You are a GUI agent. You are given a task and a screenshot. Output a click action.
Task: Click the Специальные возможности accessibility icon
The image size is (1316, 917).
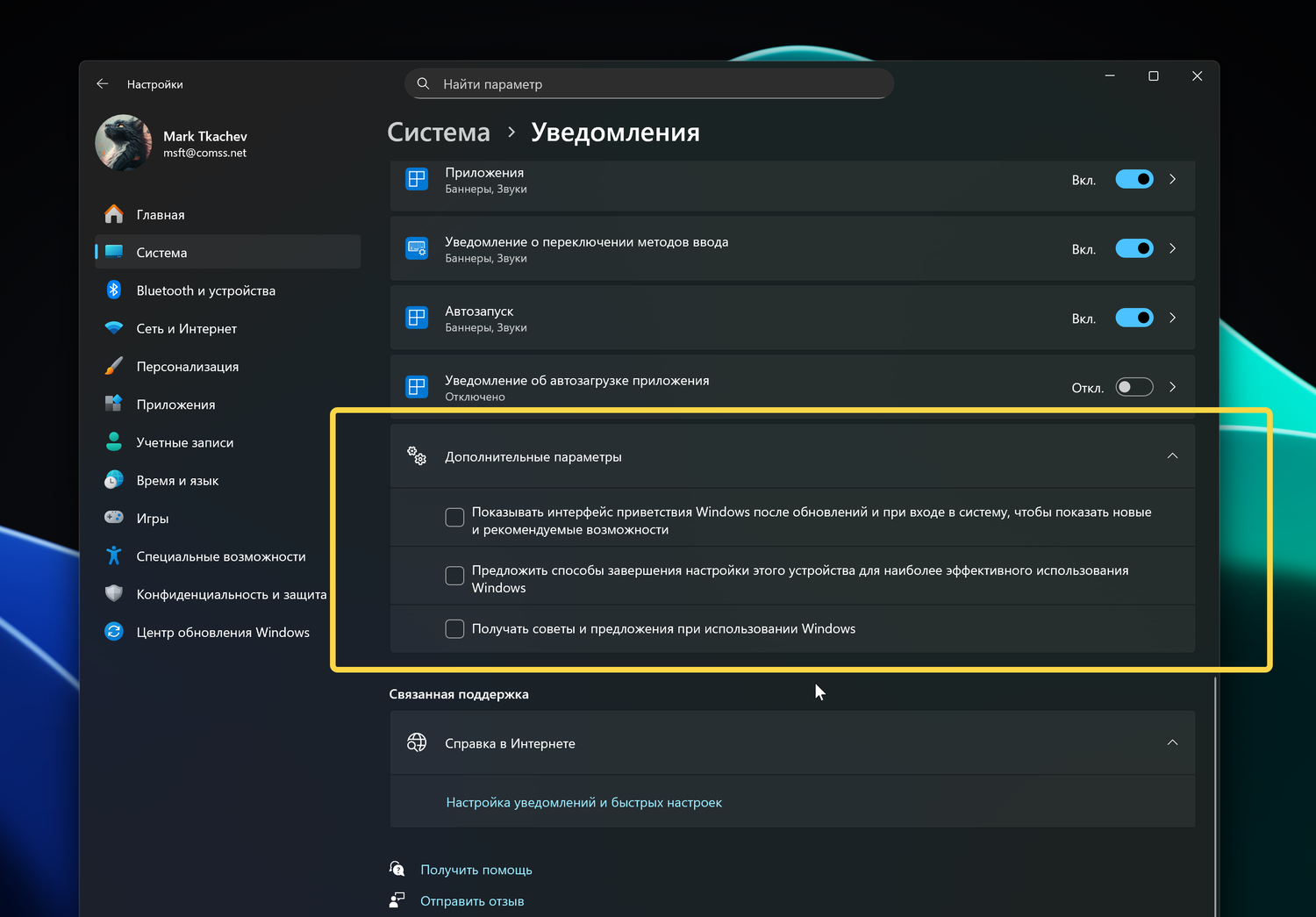pos(114,555)
